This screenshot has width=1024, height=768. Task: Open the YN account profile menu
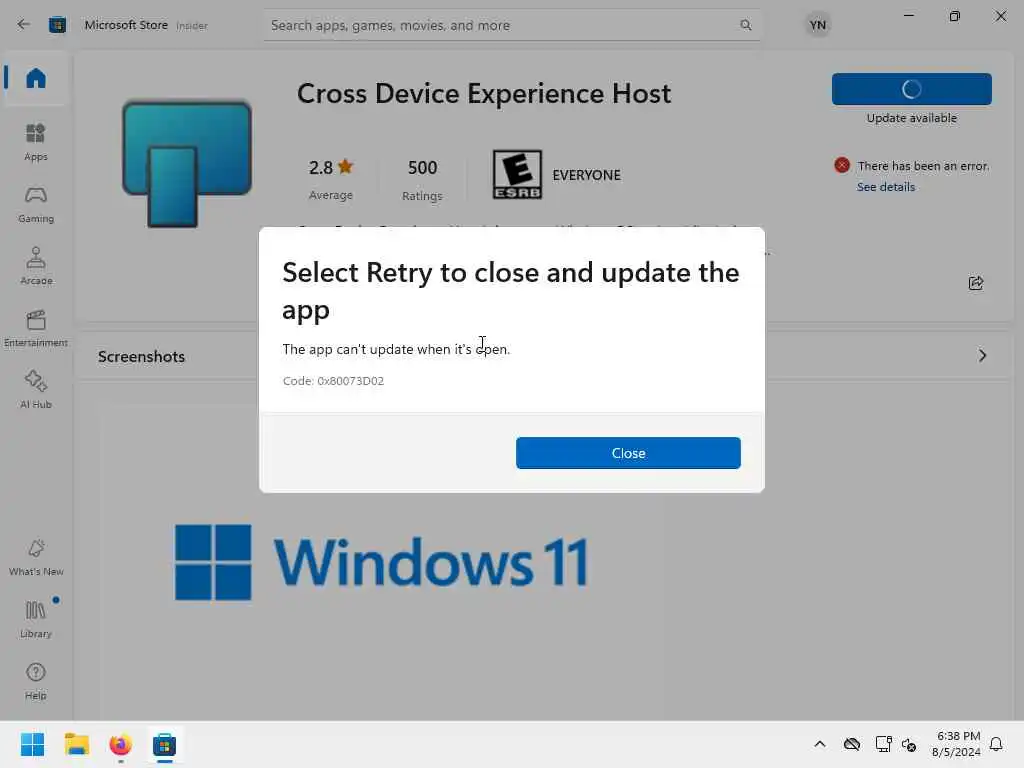818,25
